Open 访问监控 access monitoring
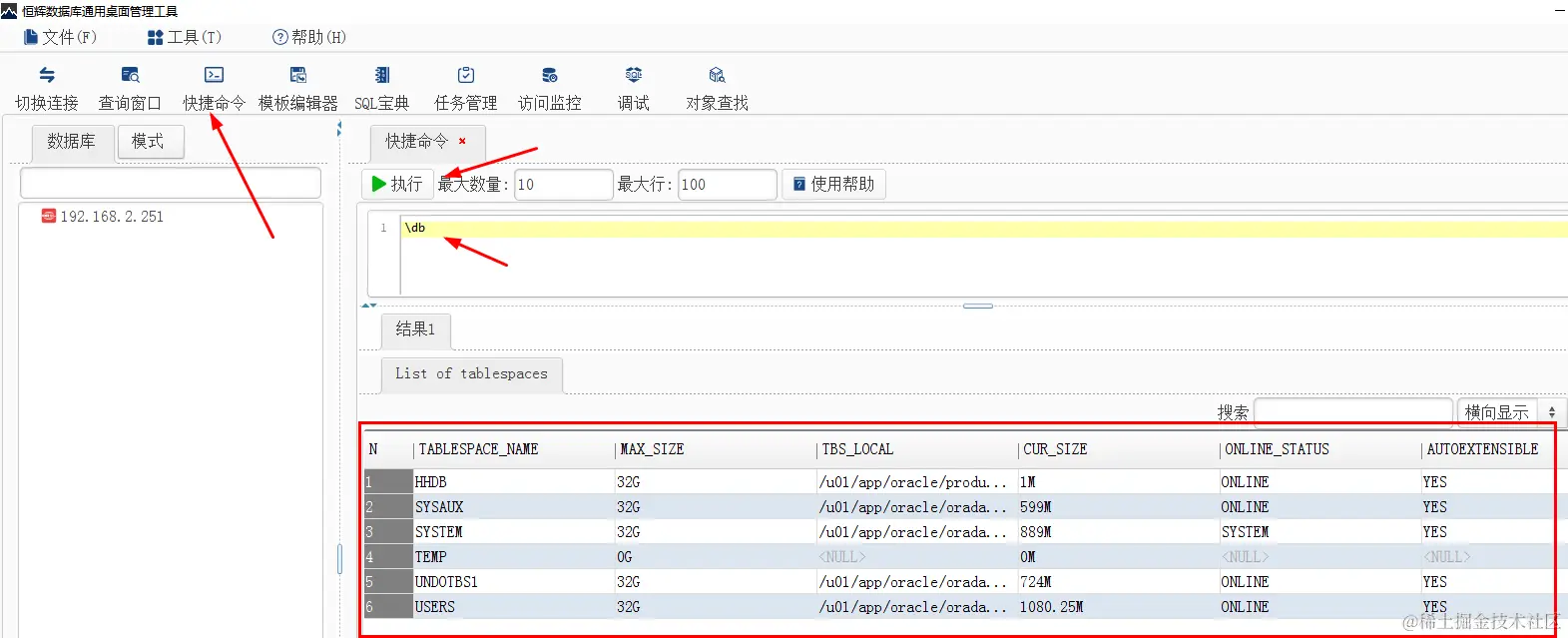Image resolution: width=1568 pixels, height=638 pixels. coord(549,88)
